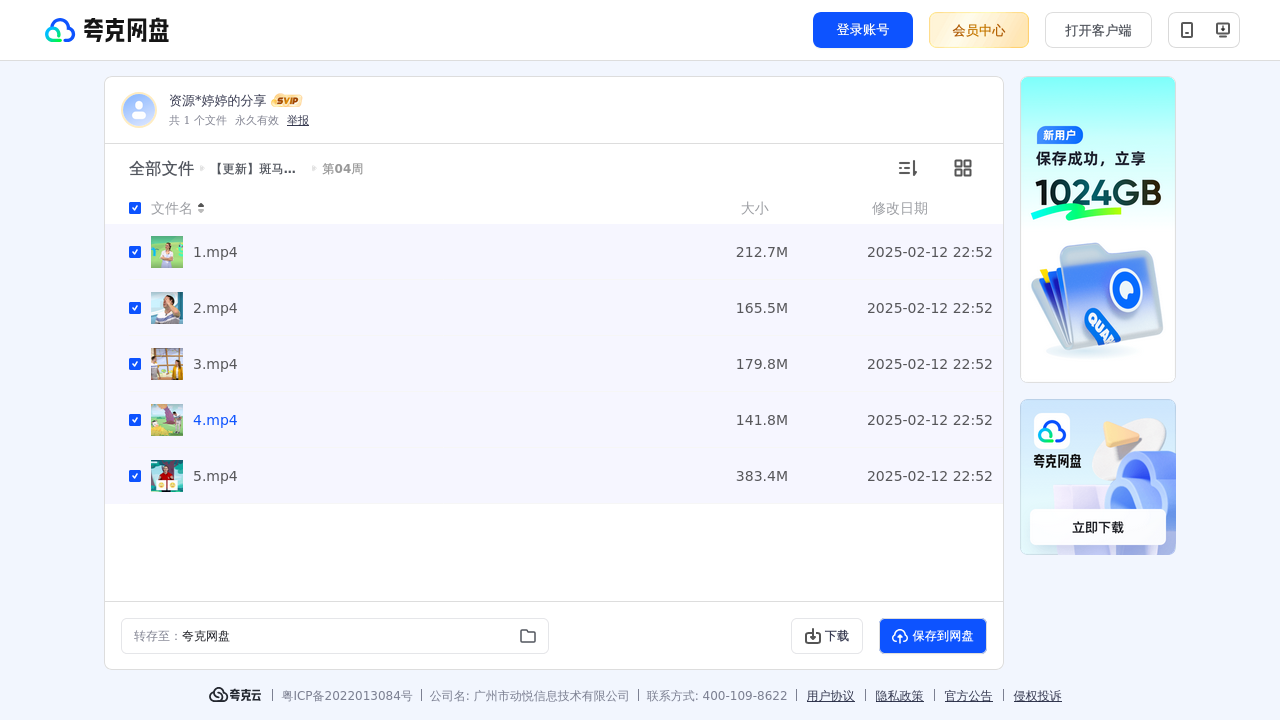
Task: Click the size value 383.4M
Action: coord(762,476)
